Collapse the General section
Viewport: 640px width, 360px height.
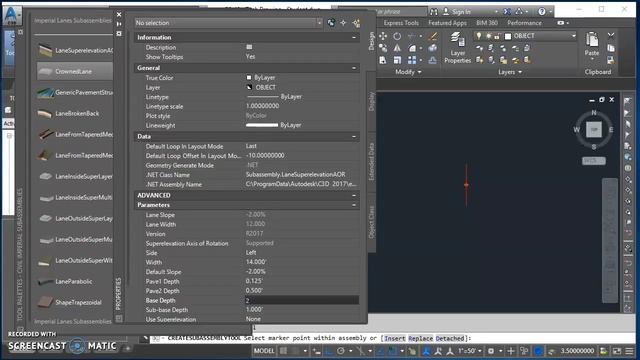click(x=354, y=68)
